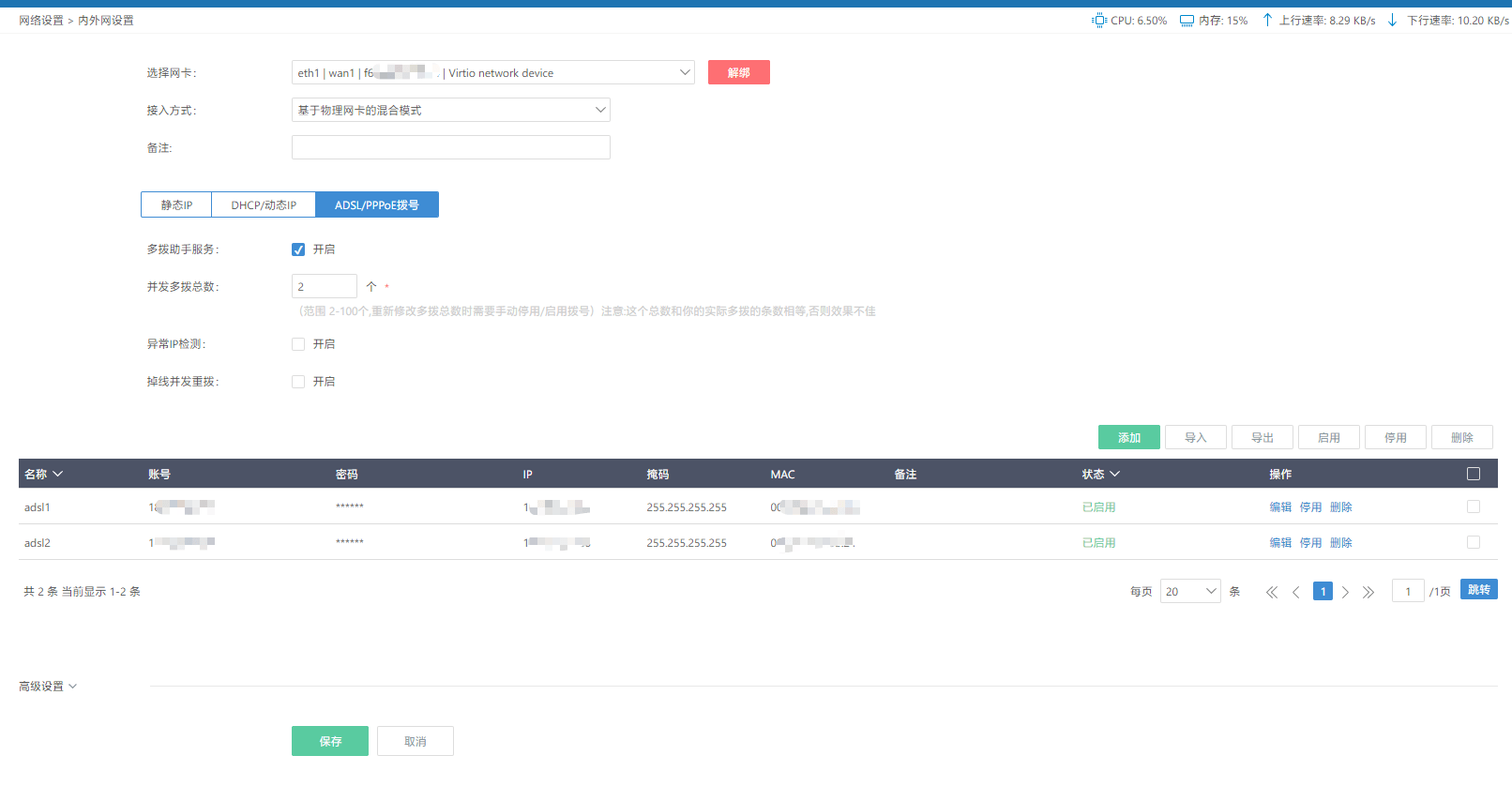The image size is (1512, 786).
Task: Click 编辑 link for adsl2
Action: click(x=1280, y=543)
